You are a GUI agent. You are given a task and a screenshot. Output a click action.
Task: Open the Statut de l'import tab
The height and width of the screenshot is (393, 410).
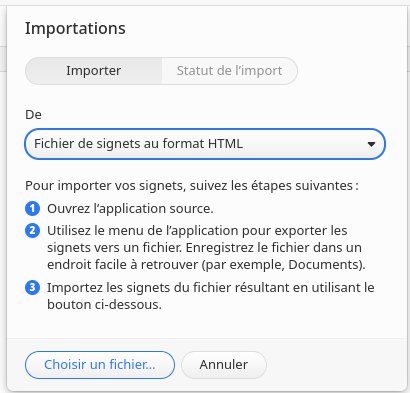(x=230, y=71)
